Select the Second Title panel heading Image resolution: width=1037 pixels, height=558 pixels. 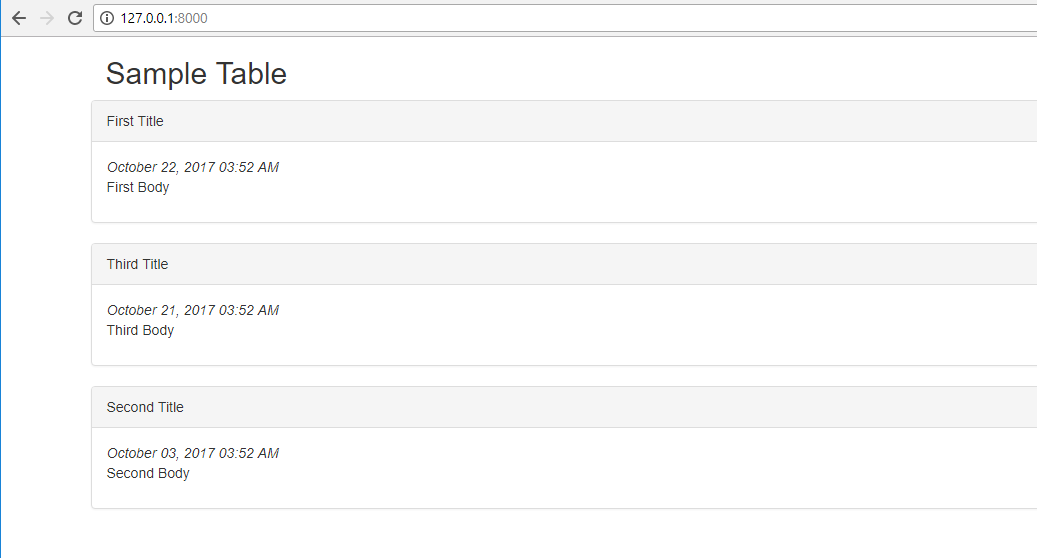[x=145, y=407]
